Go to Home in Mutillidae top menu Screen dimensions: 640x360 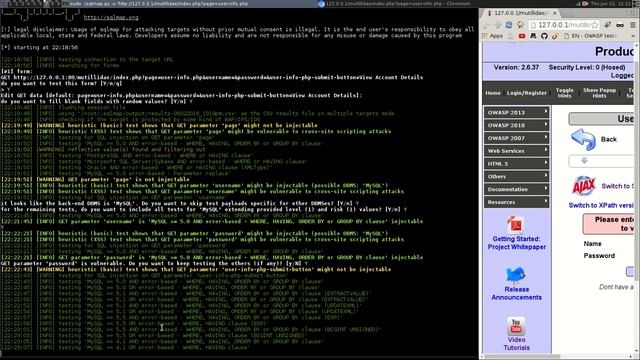click(x=493, y=93)
